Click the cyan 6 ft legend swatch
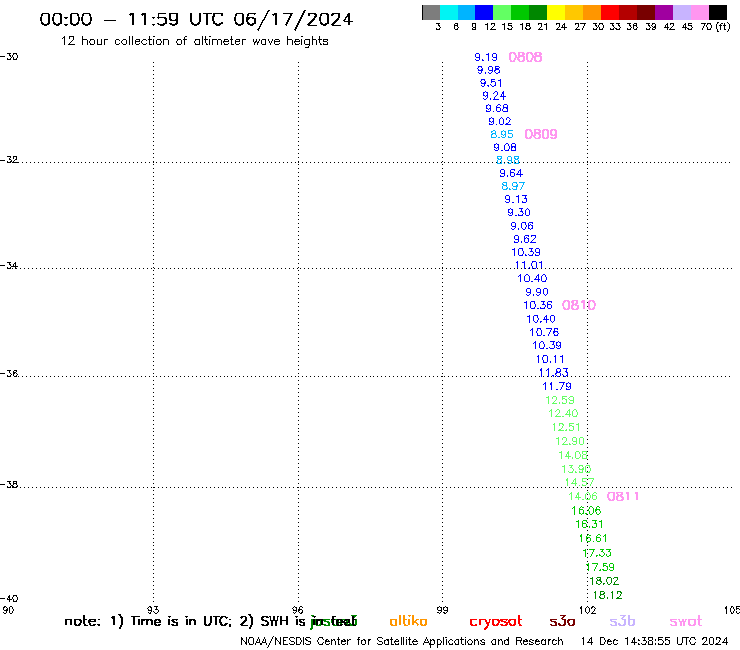This screenshot has height=650, width=740. pyautogui.click(x=449, y=12)
